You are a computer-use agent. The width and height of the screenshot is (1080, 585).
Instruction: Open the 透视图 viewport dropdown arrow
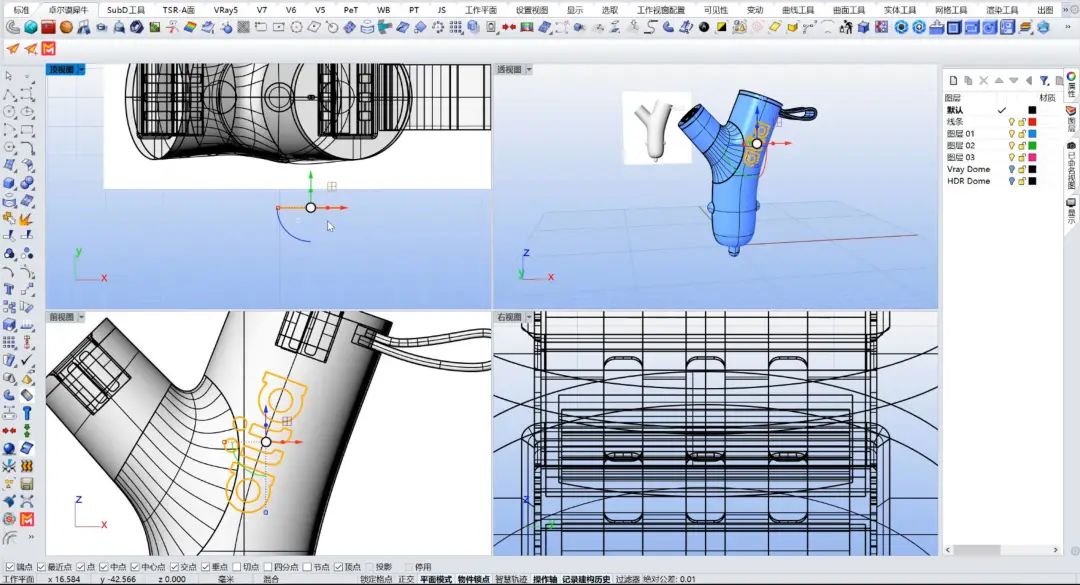click(529, 70)
